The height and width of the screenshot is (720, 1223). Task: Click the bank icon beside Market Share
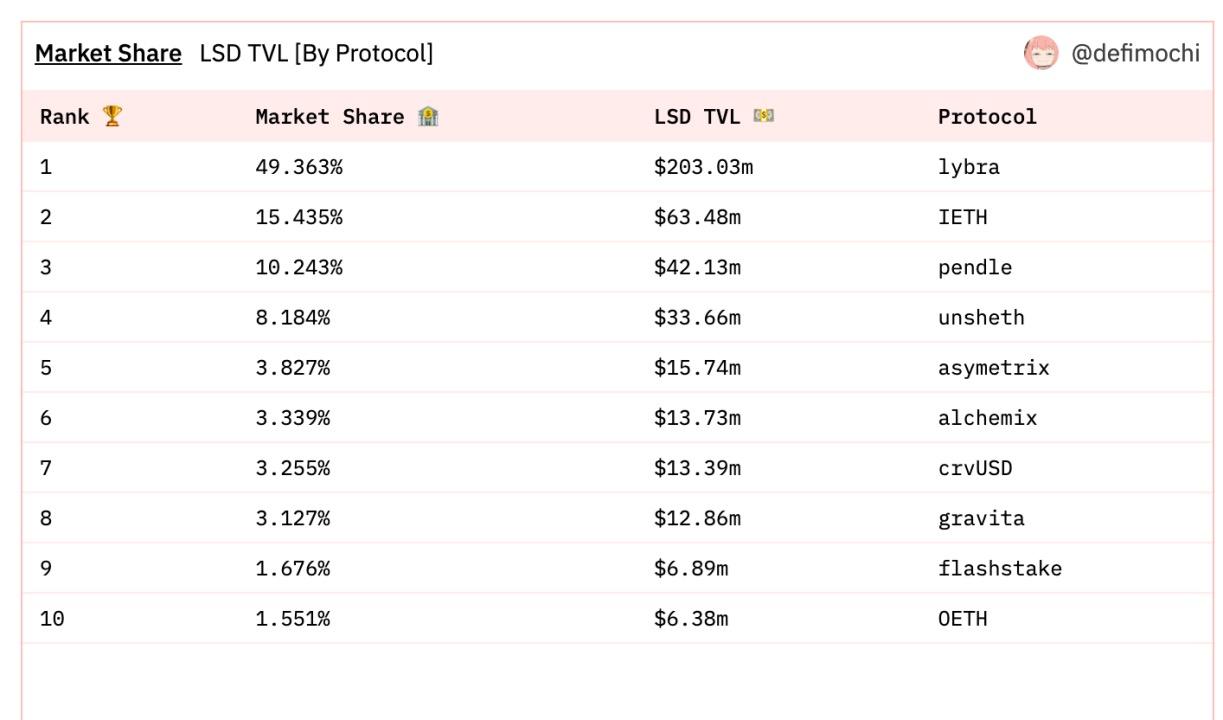pyautogui.click(x=428, y=116)
